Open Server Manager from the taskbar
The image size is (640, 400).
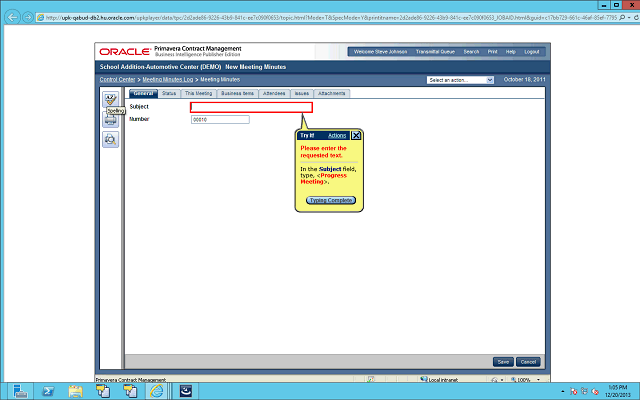[x=20, y=391]
